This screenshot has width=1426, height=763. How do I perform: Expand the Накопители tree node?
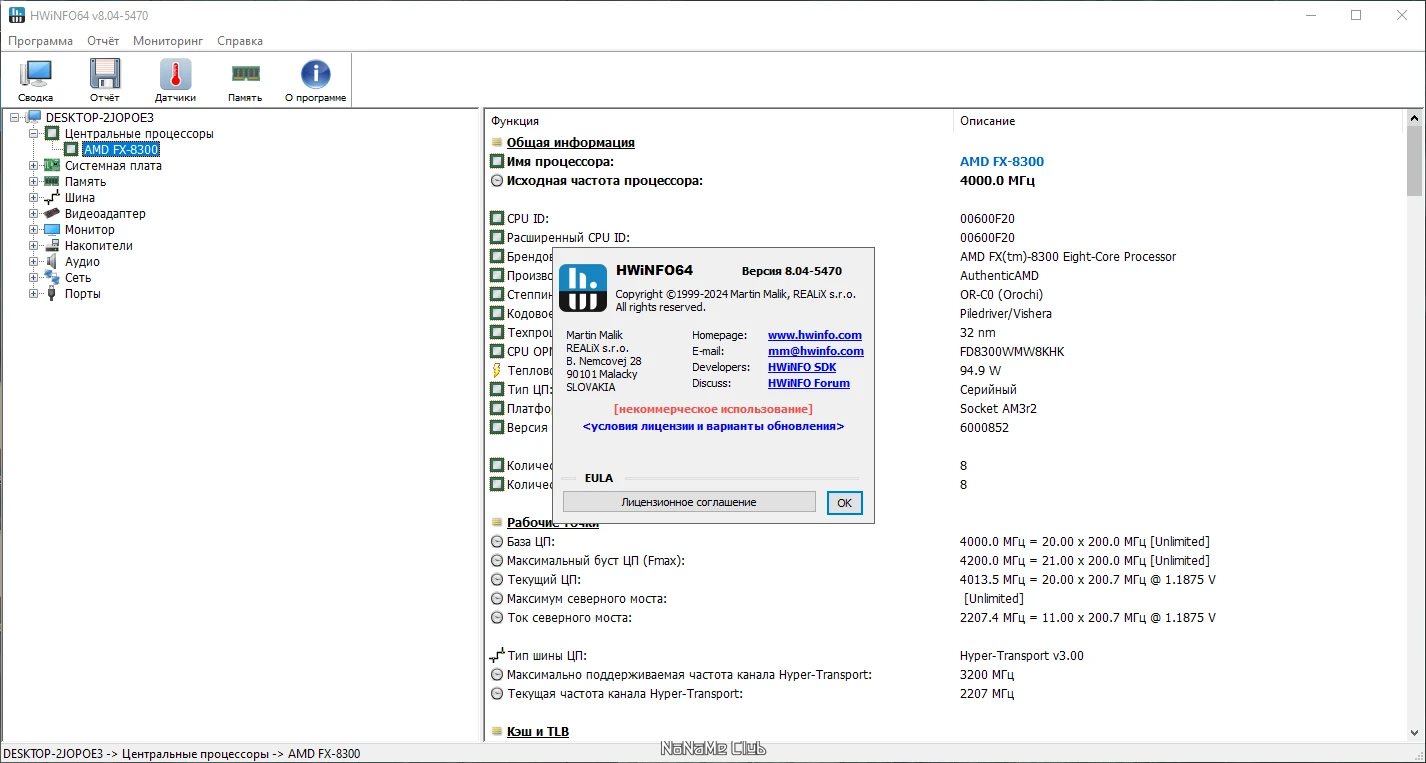point(33,246)
